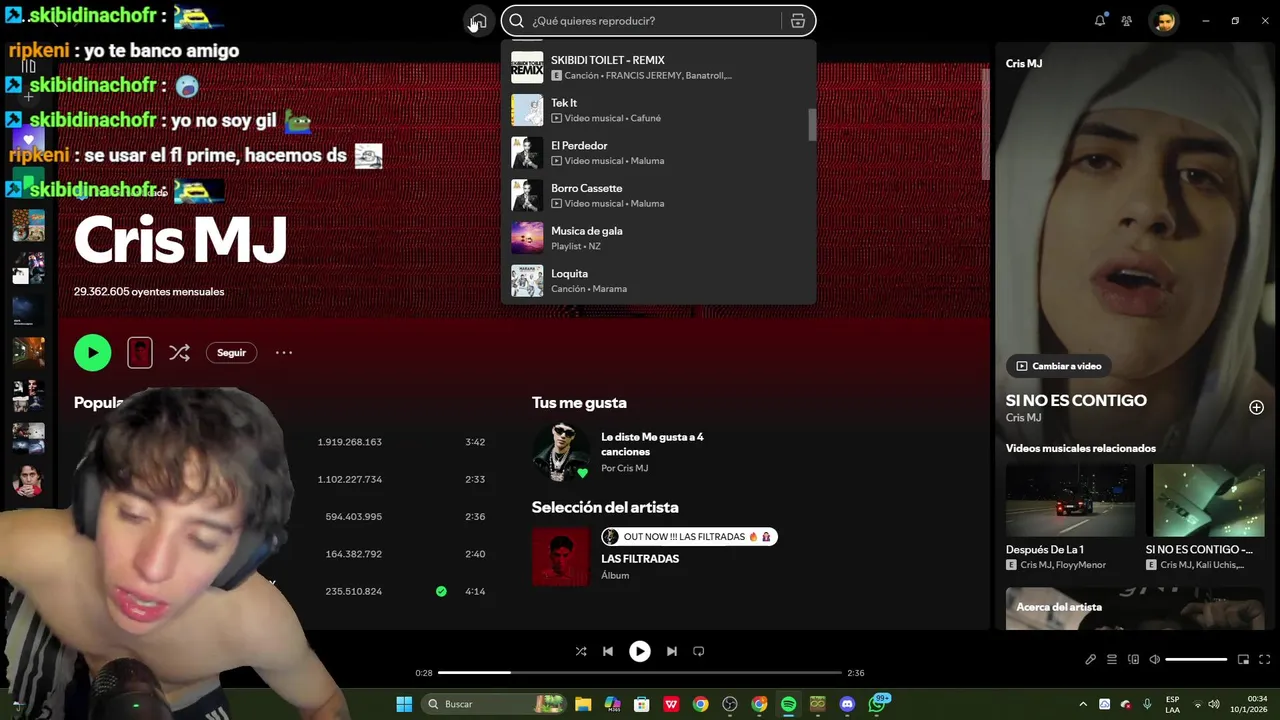Open the Liked Songs heart tile in the sidebar
This screenshot has height=720, width=1280.
[28, 140]
